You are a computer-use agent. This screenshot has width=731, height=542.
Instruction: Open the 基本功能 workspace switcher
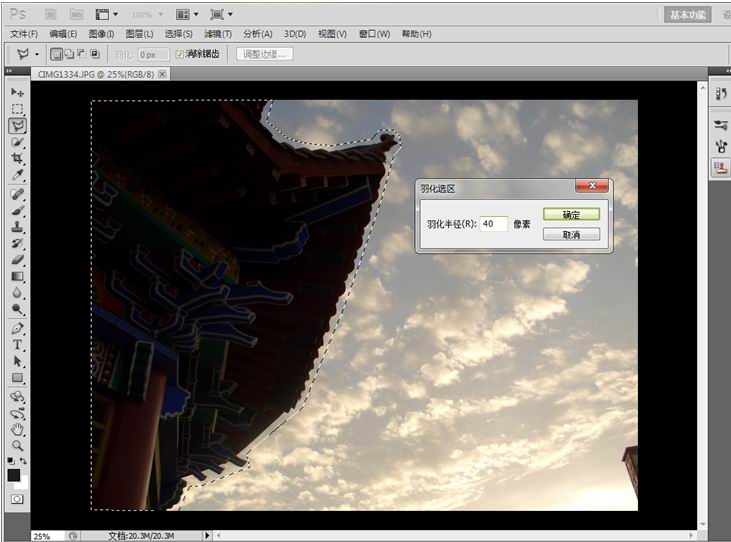tap(688, 15)
